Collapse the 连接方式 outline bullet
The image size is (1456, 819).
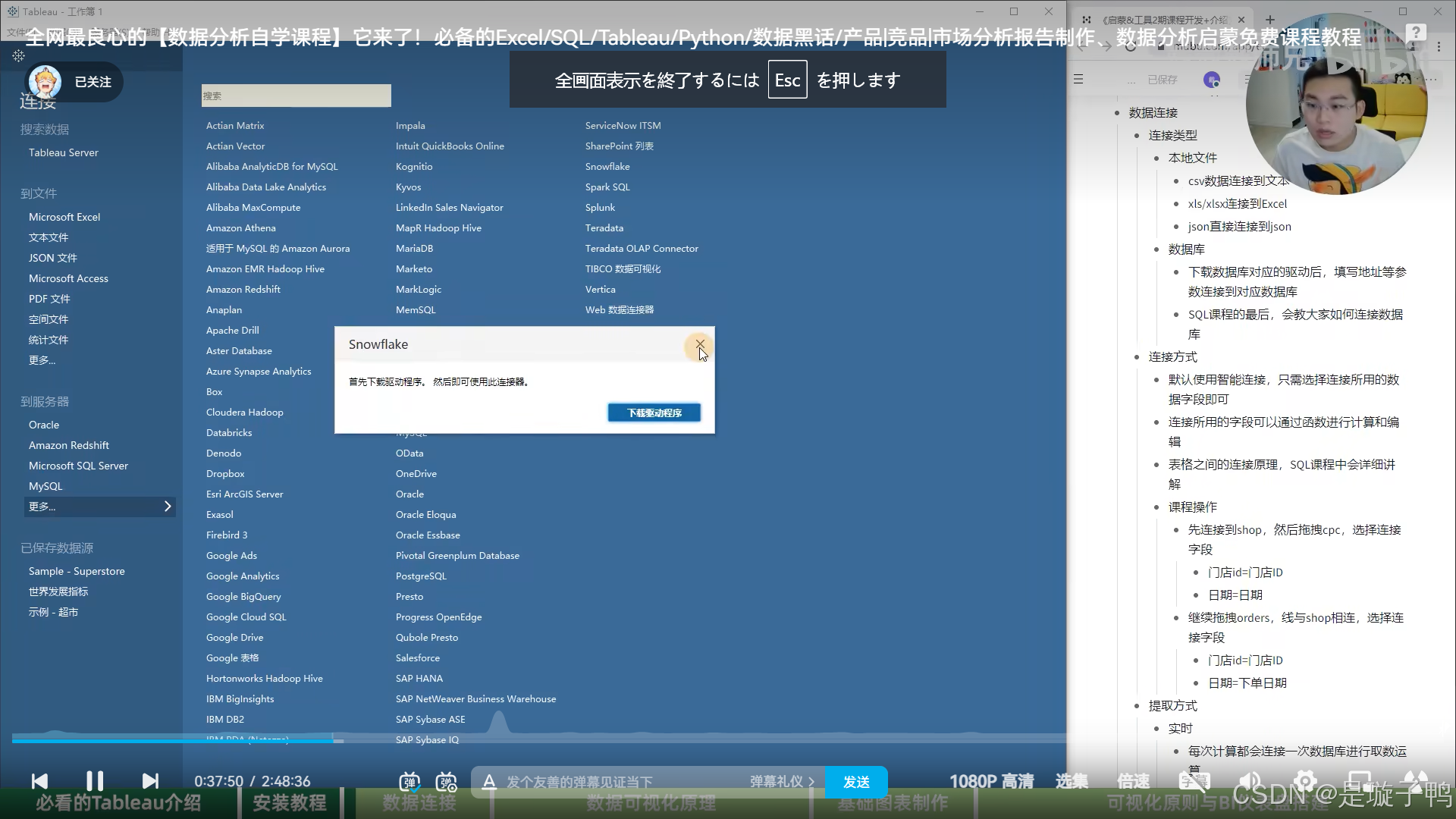coord(1137,357)
